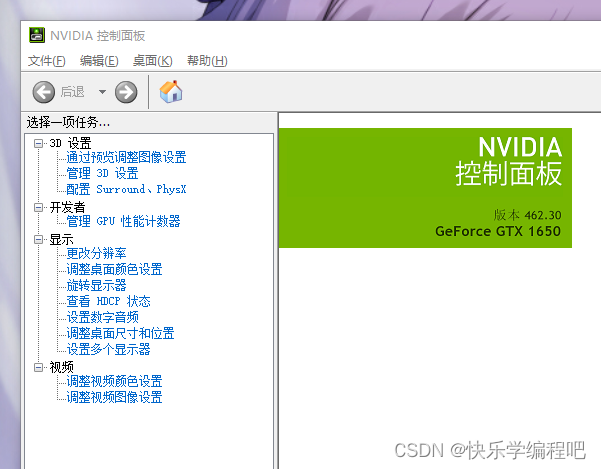601x469 pixels.
Task: Go to the home page house icon
Action: click(171, 92)
